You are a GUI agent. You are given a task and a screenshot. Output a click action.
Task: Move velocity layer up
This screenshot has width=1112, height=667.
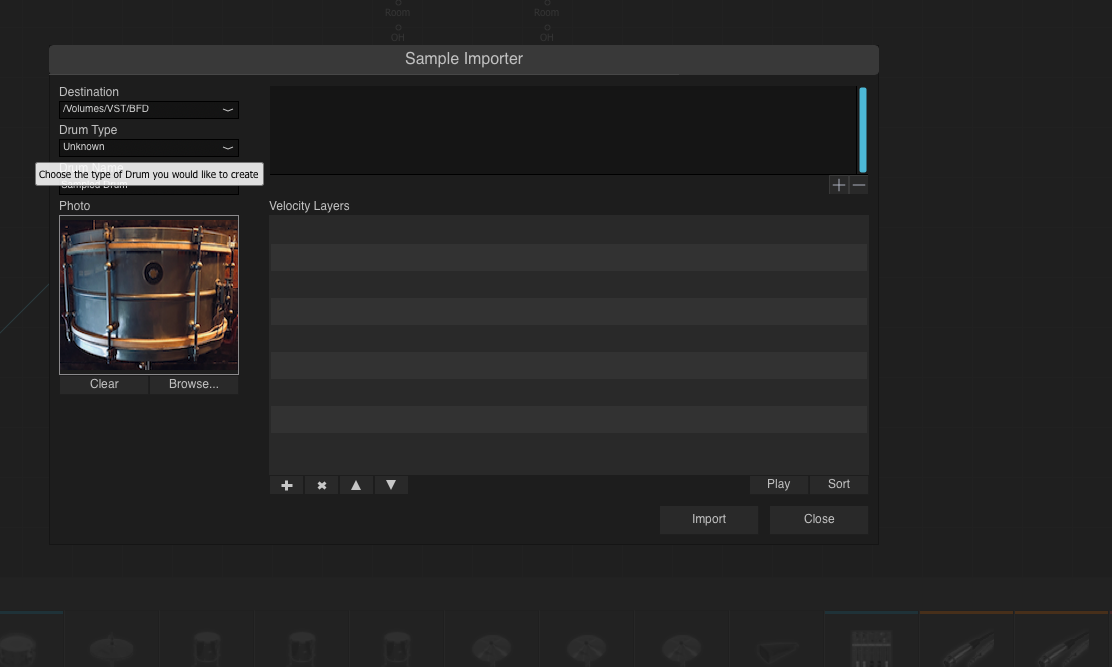[x=356, y=486]
